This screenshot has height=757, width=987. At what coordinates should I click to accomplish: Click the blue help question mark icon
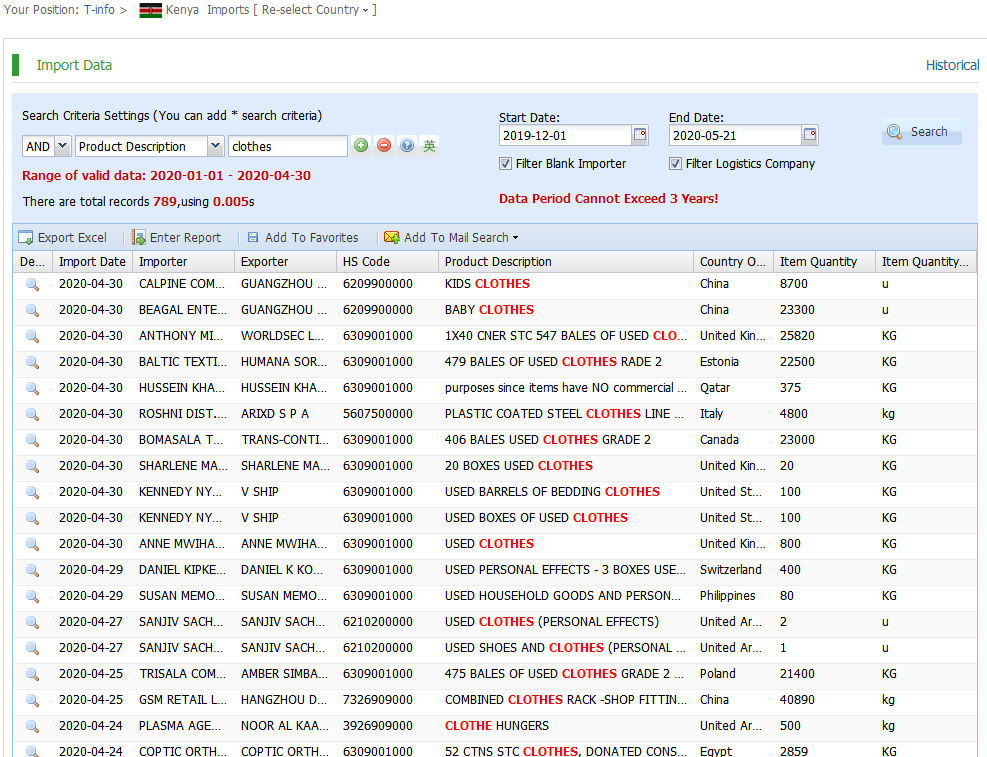coord(407,146)
